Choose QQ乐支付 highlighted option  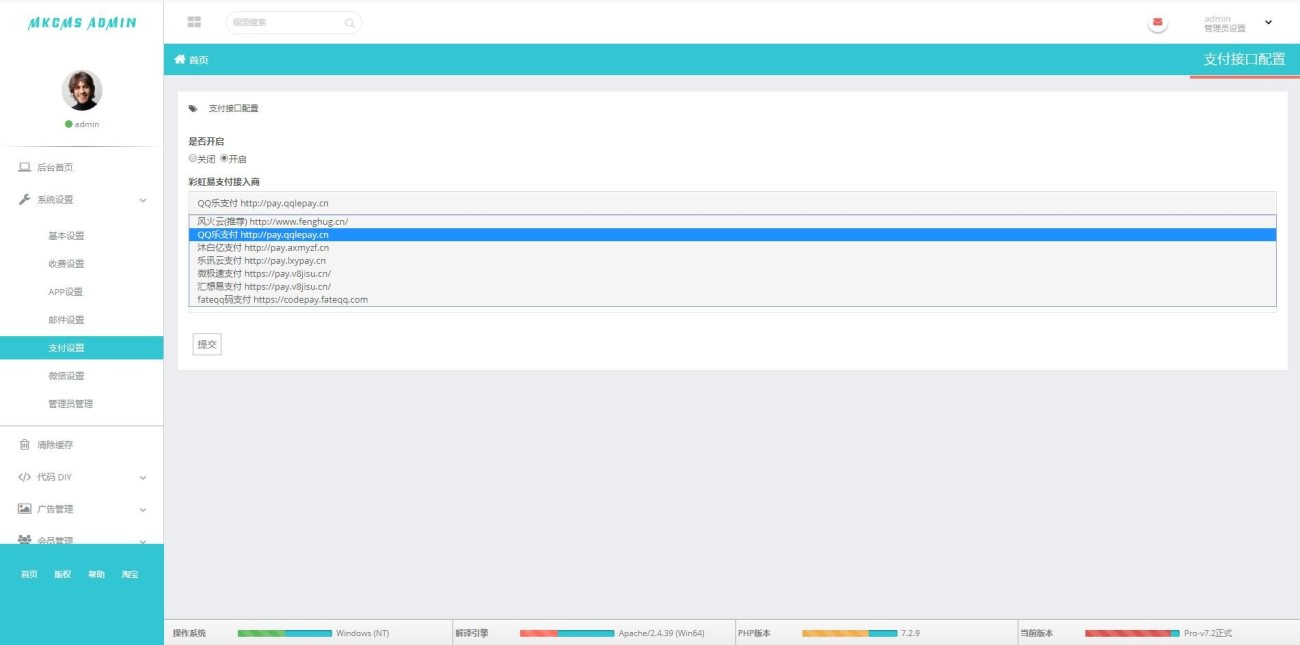coord(732,234)
